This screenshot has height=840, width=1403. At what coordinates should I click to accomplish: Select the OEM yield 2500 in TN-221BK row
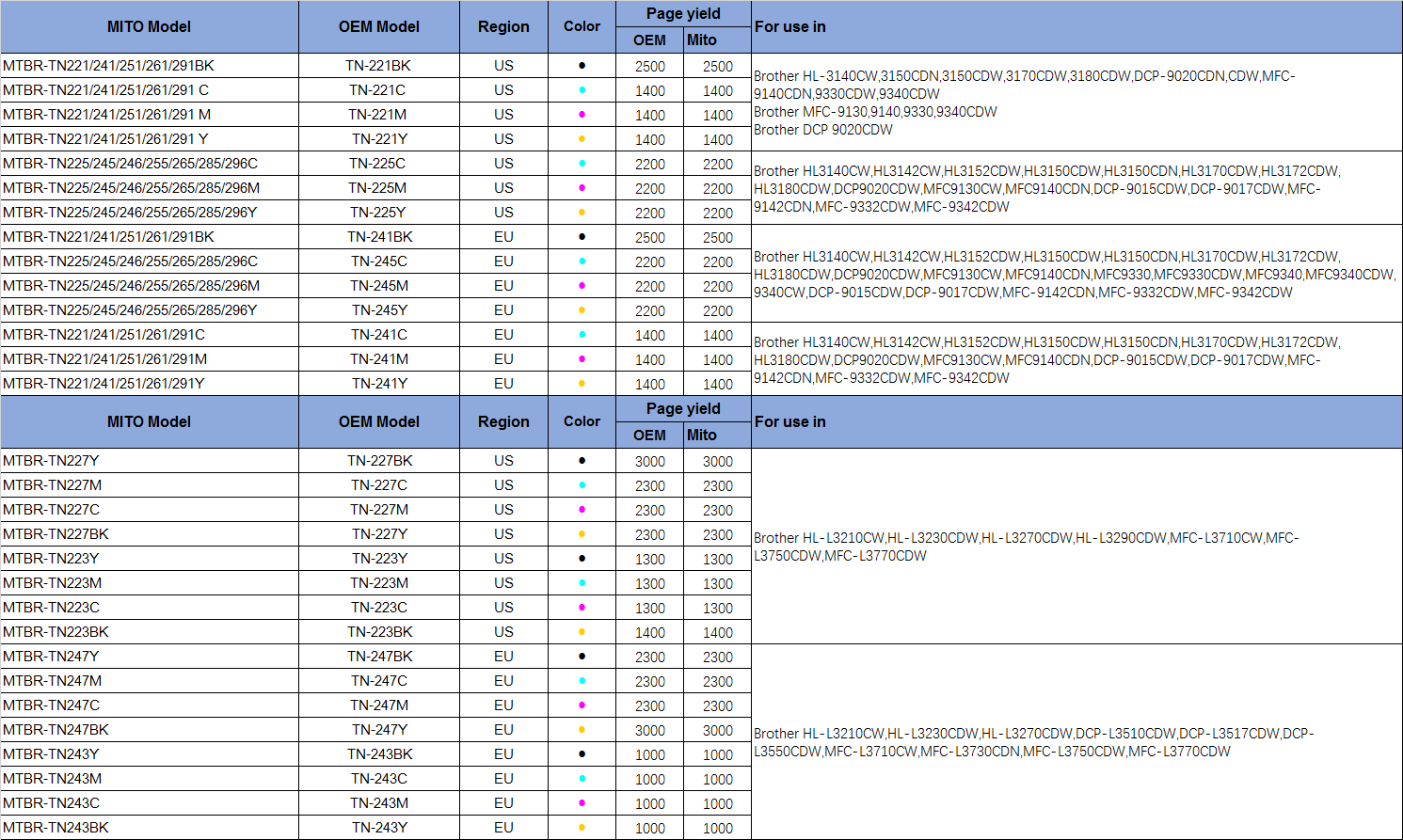[x=649, y=67]
